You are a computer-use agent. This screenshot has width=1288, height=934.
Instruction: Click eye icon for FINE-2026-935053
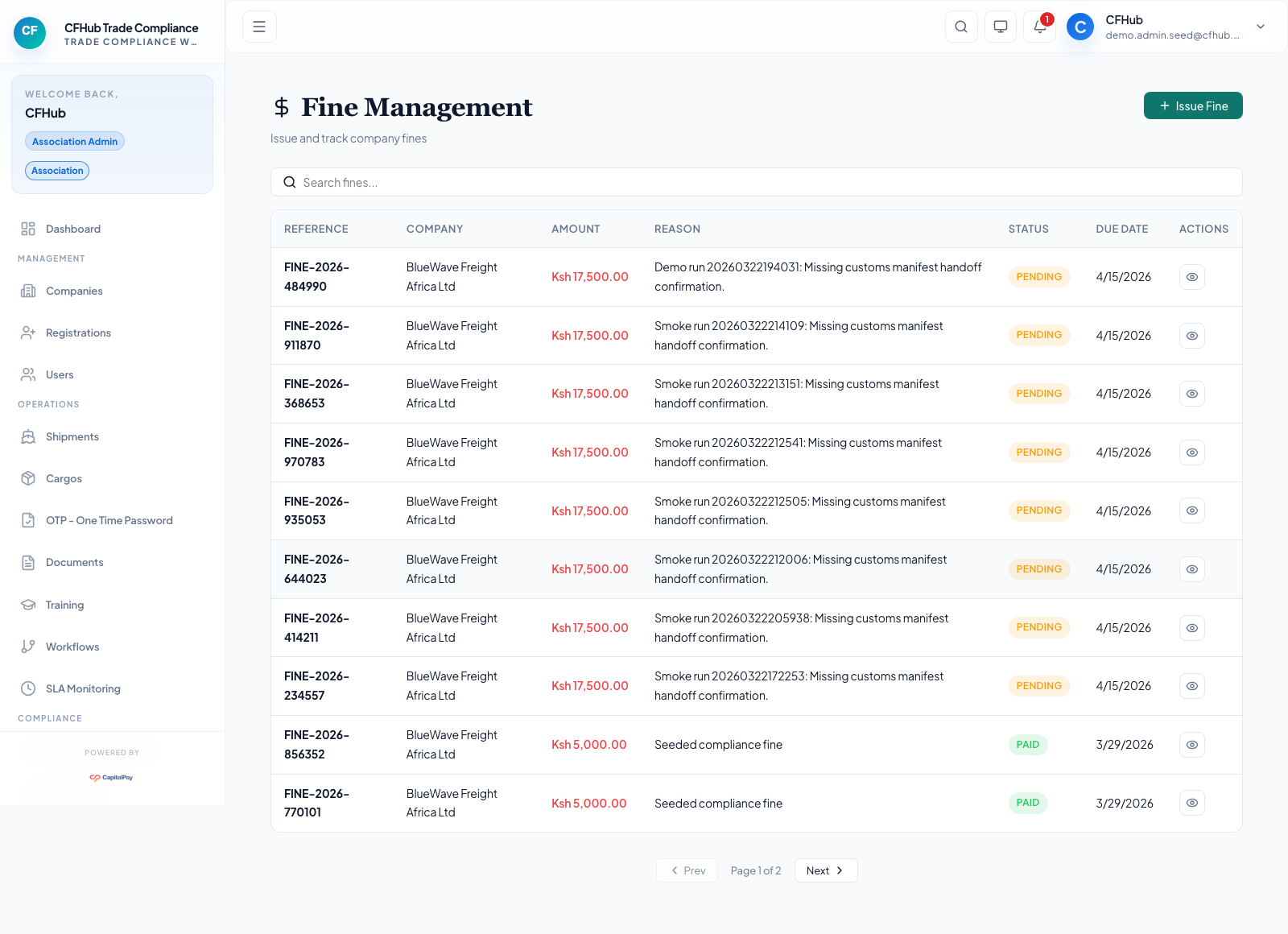tap(1191, 510)
